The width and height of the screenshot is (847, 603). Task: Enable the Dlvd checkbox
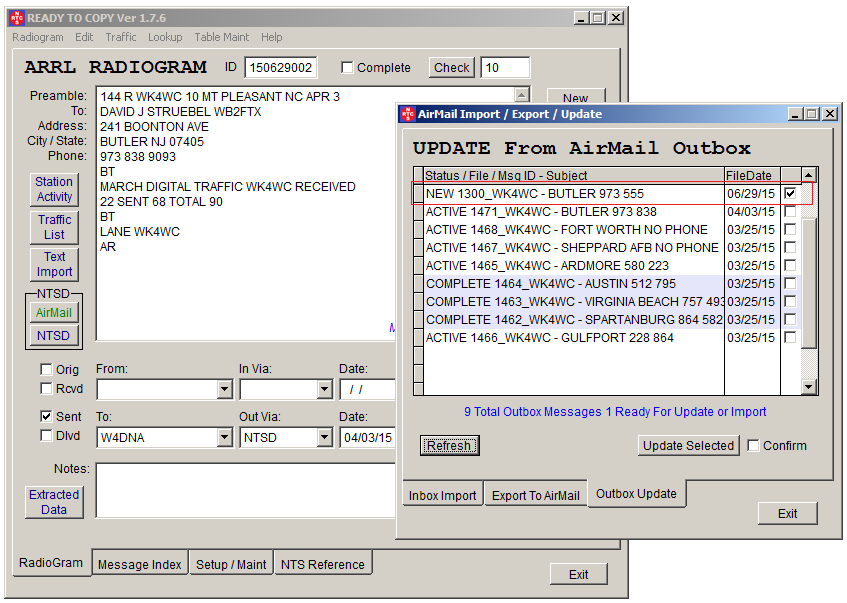coord(46,436)
